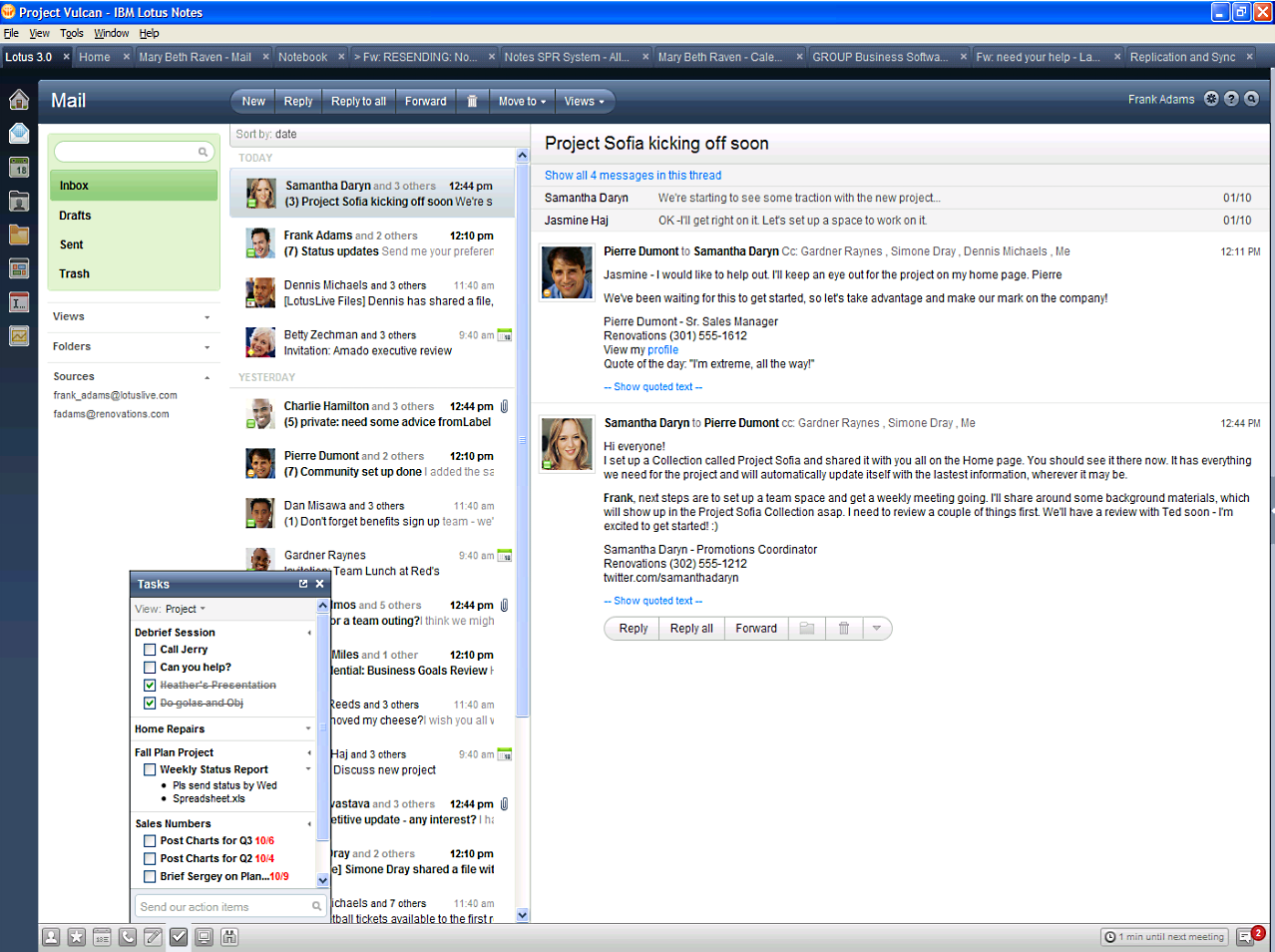Click the mail search field

(x=133, y=152)
